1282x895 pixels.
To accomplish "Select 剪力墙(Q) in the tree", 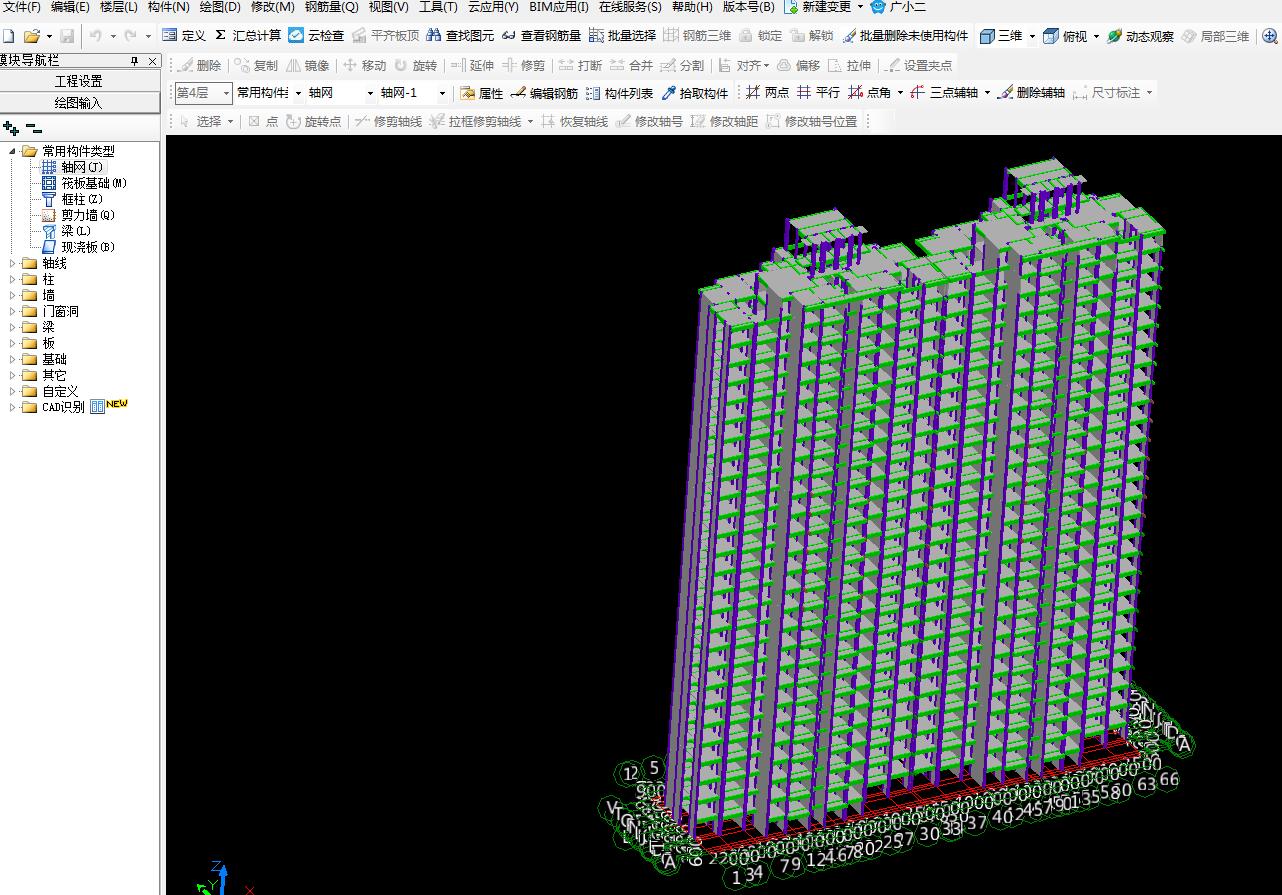I will pos(79,216).
